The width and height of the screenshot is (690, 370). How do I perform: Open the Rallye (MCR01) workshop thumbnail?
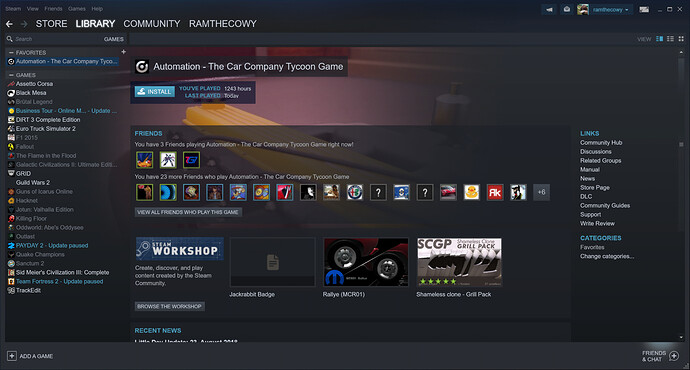click(x=366, y=262)
